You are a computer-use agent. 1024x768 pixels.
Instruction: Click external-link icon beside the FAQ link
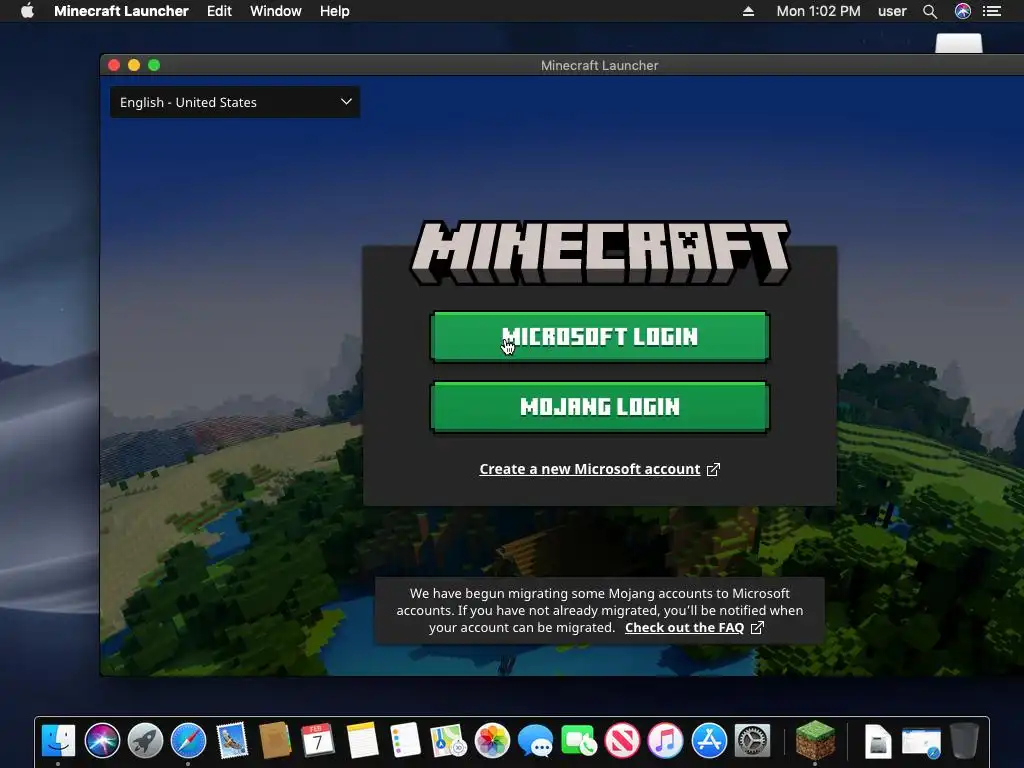(x=757, y=628)
